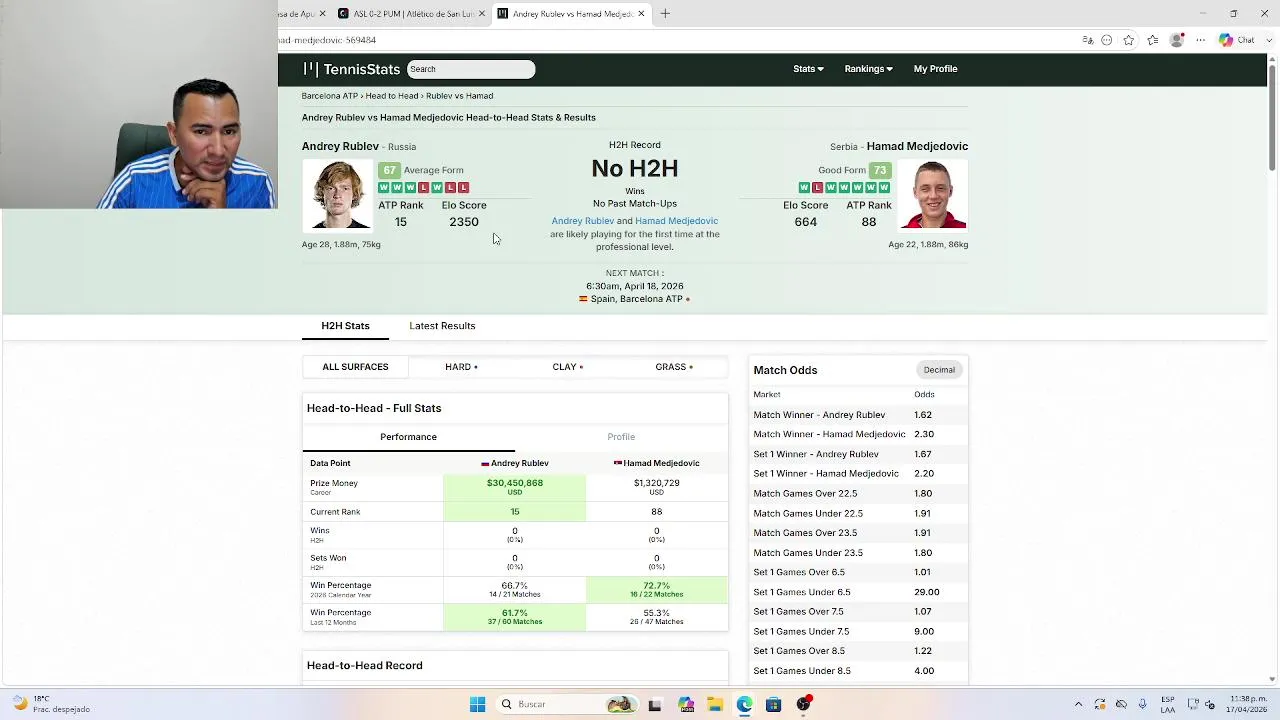Image resolution: width=1280 pixels, height=720 pixels.
Task: Switch to the H2H Stats tab
Action: point(345,326)
